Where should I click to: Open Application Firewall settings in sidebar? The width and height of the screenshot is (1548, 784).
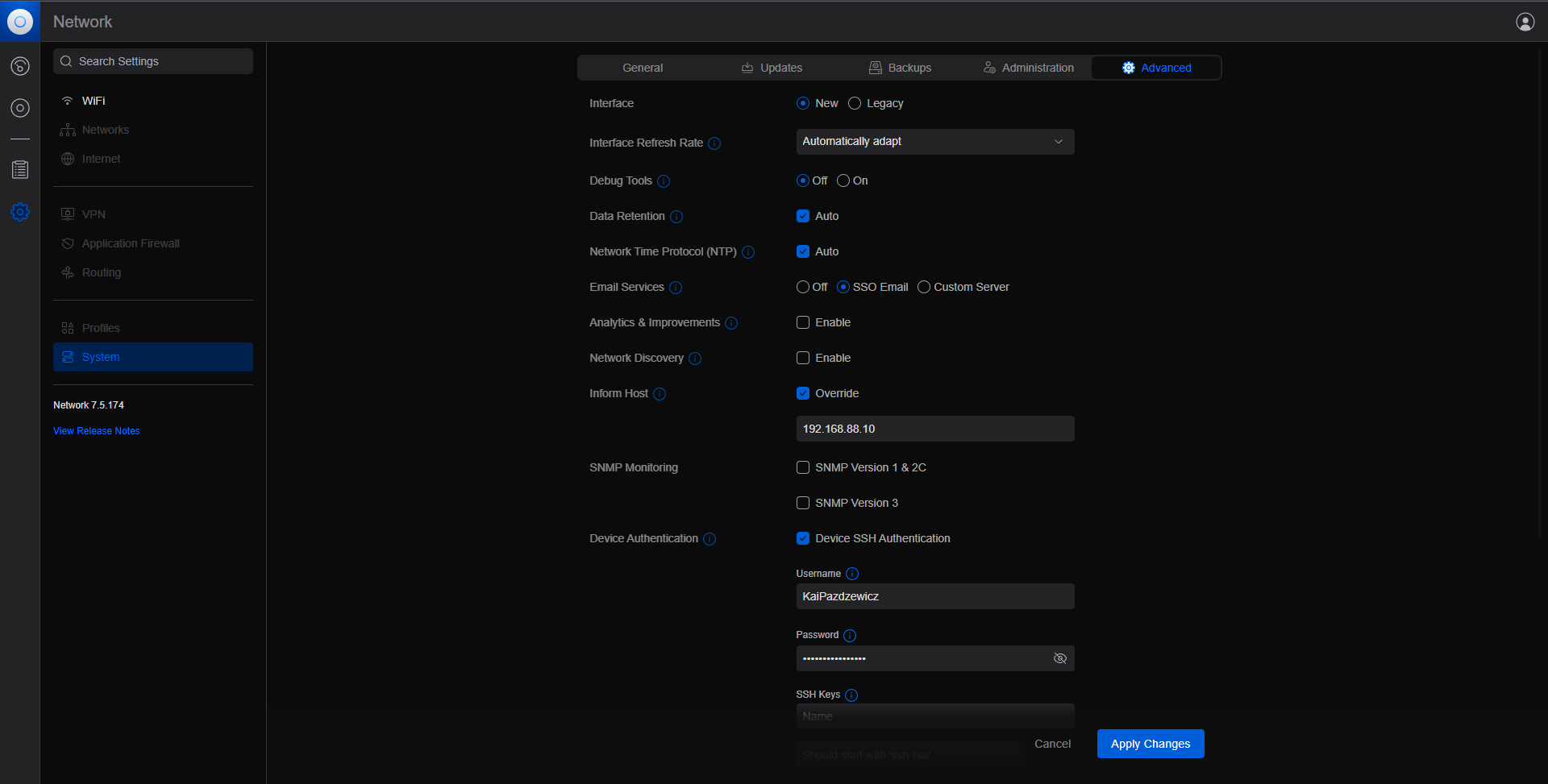coord(131,243)
